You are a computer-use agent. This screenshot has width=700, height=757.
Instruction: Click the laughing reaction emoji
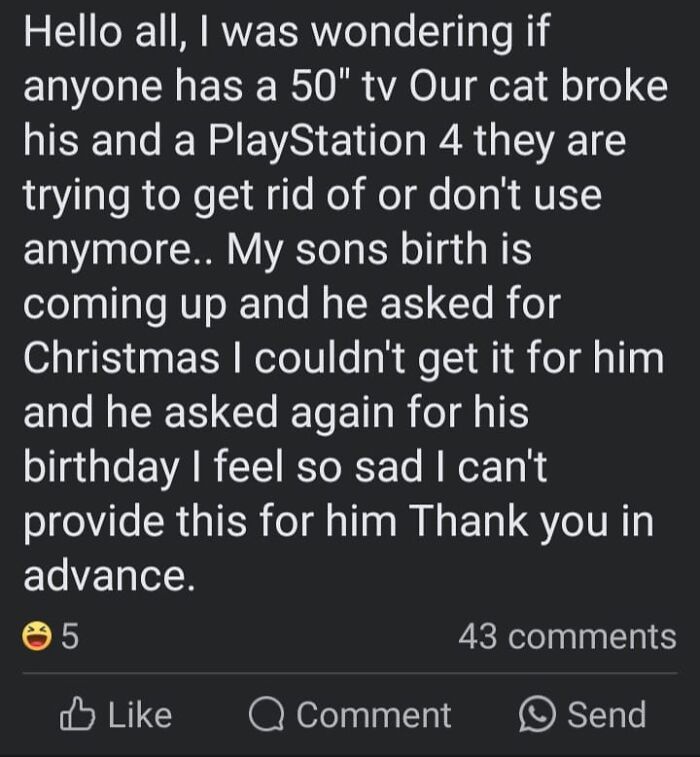(x=38, y=637)
